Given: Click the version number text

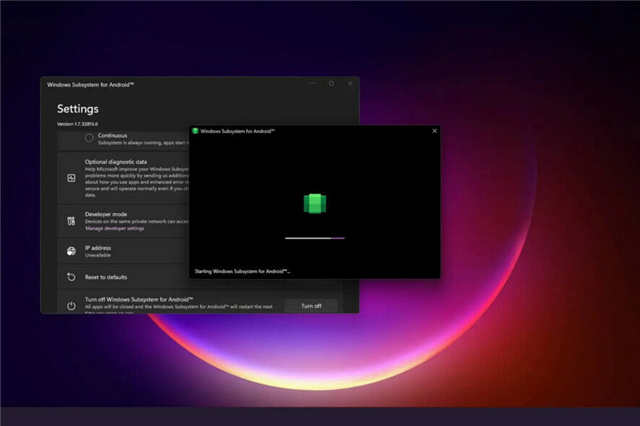Looking at the screenshot, I should 77,124.
